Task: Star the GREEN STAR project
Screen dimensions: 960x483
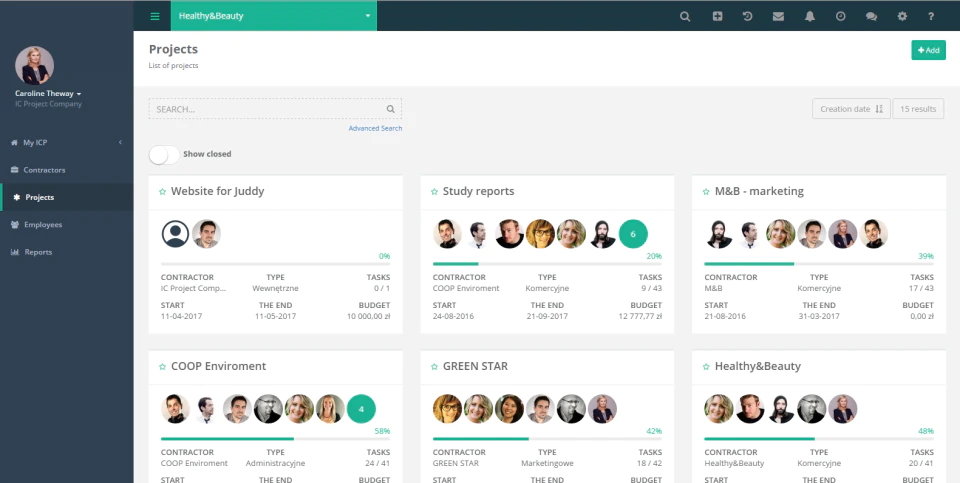Action: point(434,367)
